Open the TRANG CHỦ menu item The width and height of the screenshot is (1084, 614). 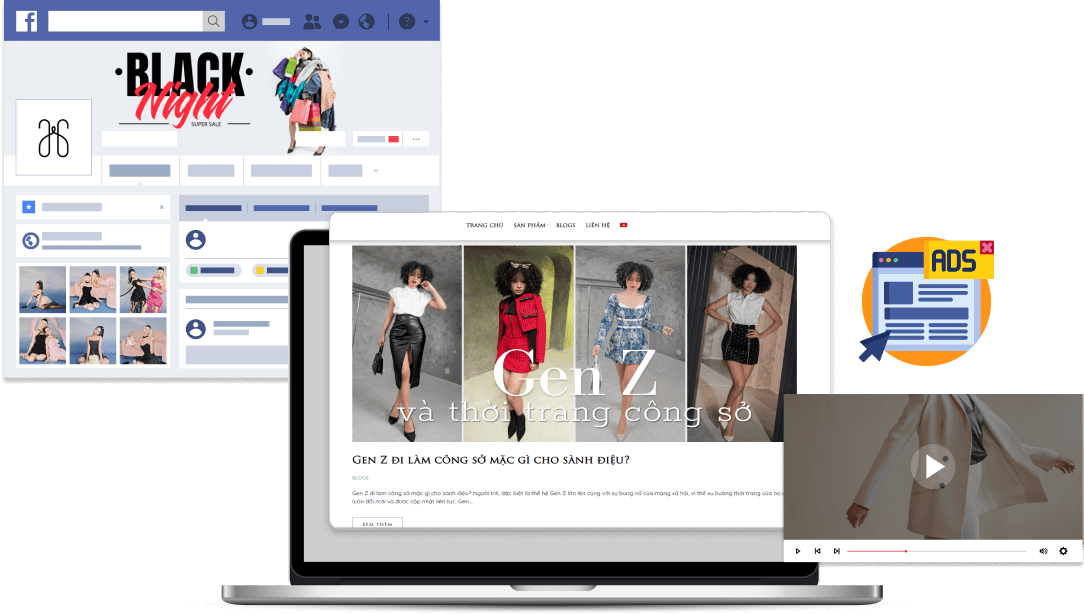(x=484, y=225)
